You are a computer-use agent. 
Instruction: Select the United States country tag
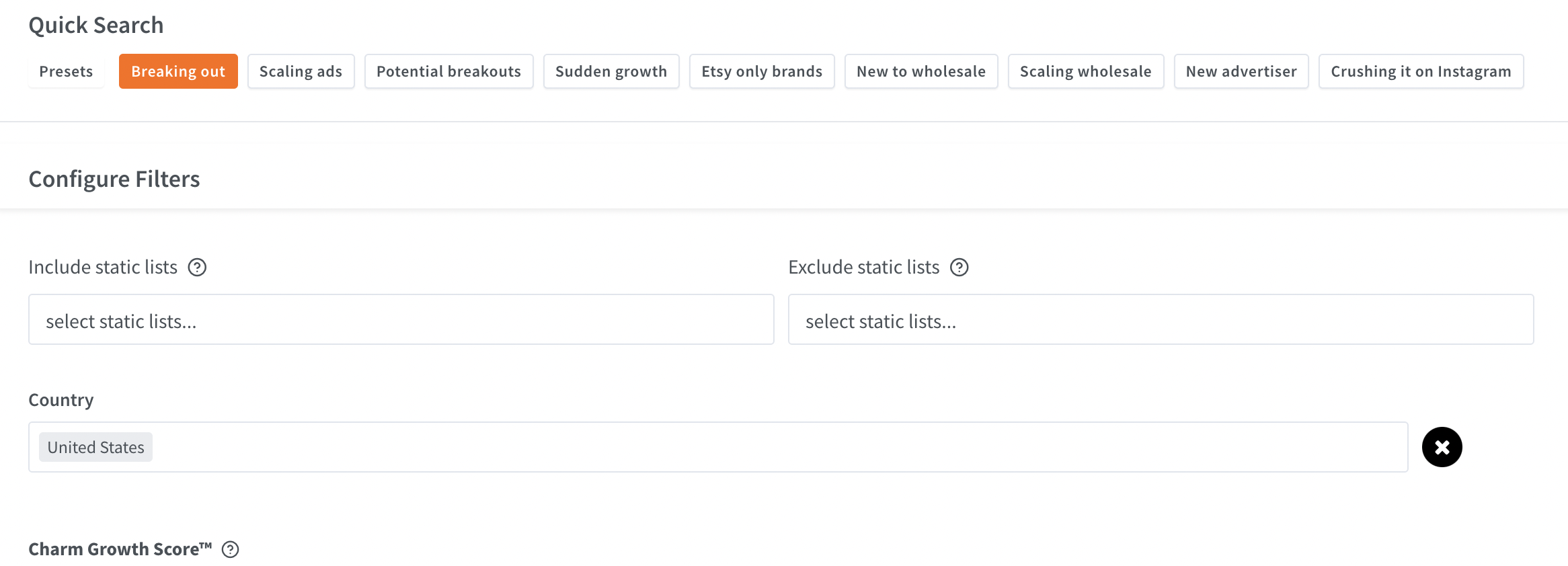coord(95,448)
